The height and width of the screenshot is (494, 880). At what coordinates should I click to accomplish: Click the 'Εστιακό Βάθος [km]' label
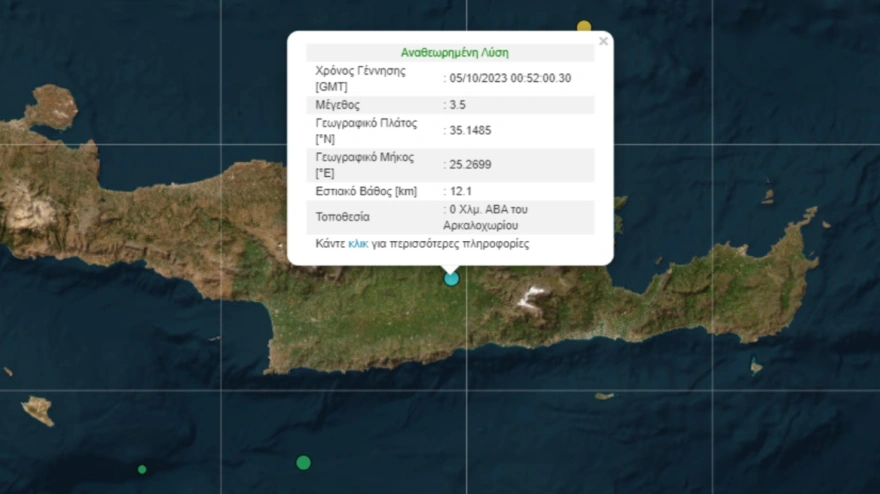click(x=366, y=191)
